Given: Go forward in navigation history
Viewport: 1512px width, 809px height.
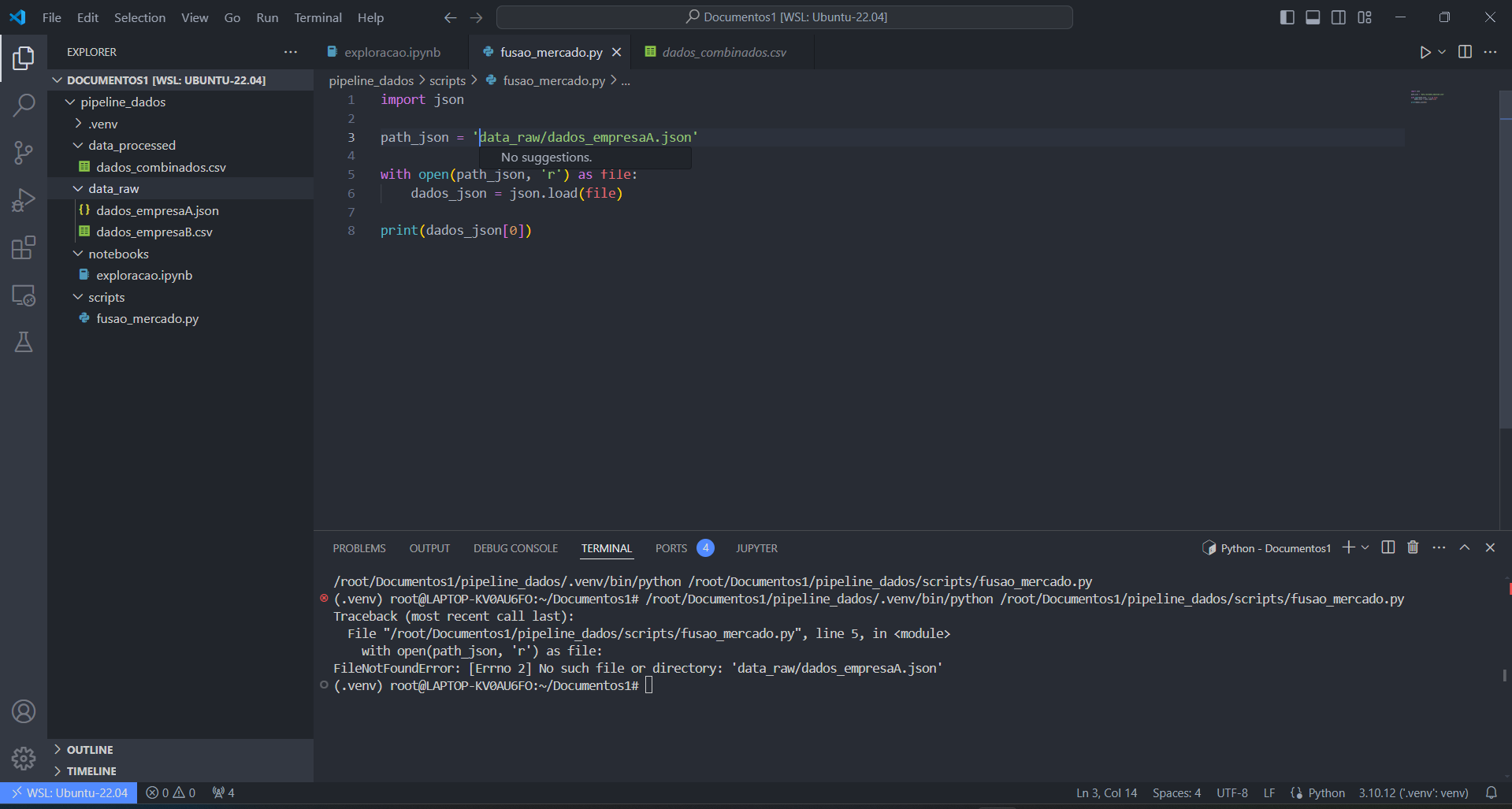Looking at the screenshot, I should click(x=476, y=17).
